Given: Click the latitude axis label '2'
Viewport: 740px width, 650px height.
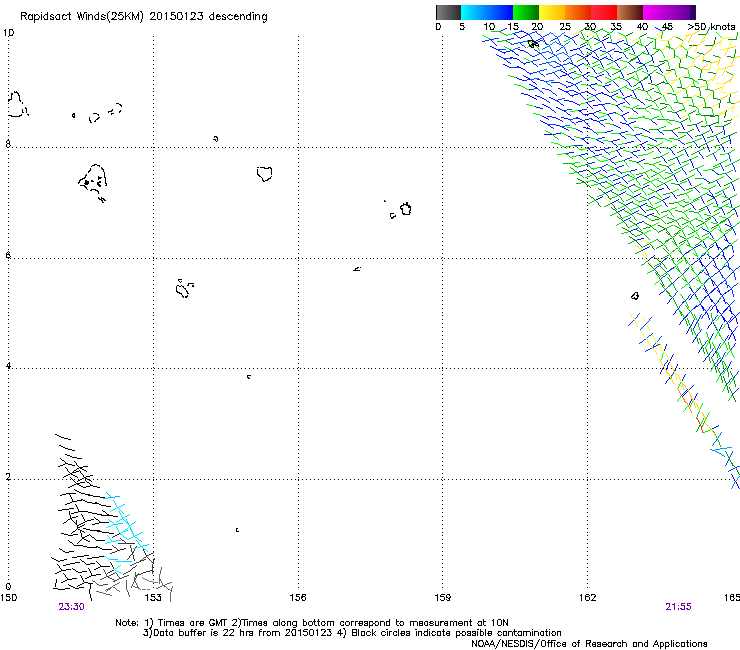Looking at the screenshot, I should point(8,477).
